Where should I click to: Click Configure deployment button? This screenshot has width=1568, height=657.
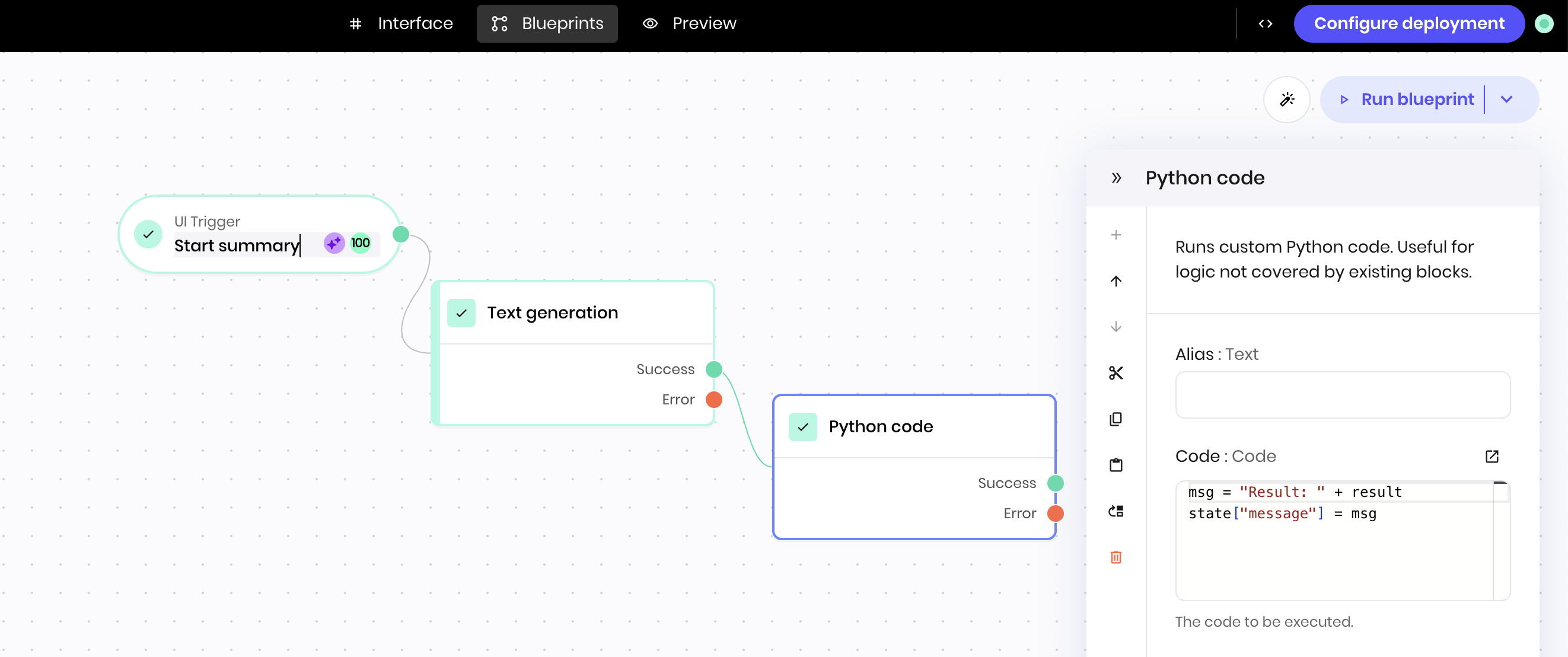[1408, 24]
